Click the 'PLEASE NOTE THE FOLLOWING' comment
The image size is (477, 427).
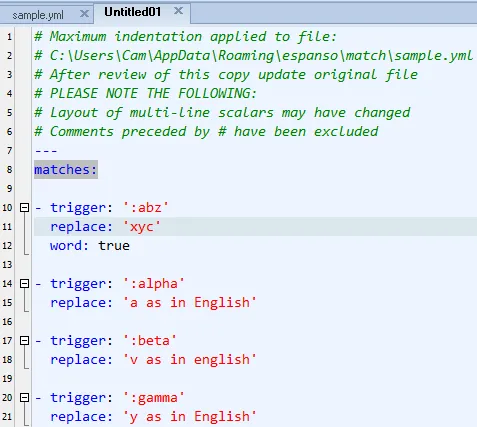145,93
